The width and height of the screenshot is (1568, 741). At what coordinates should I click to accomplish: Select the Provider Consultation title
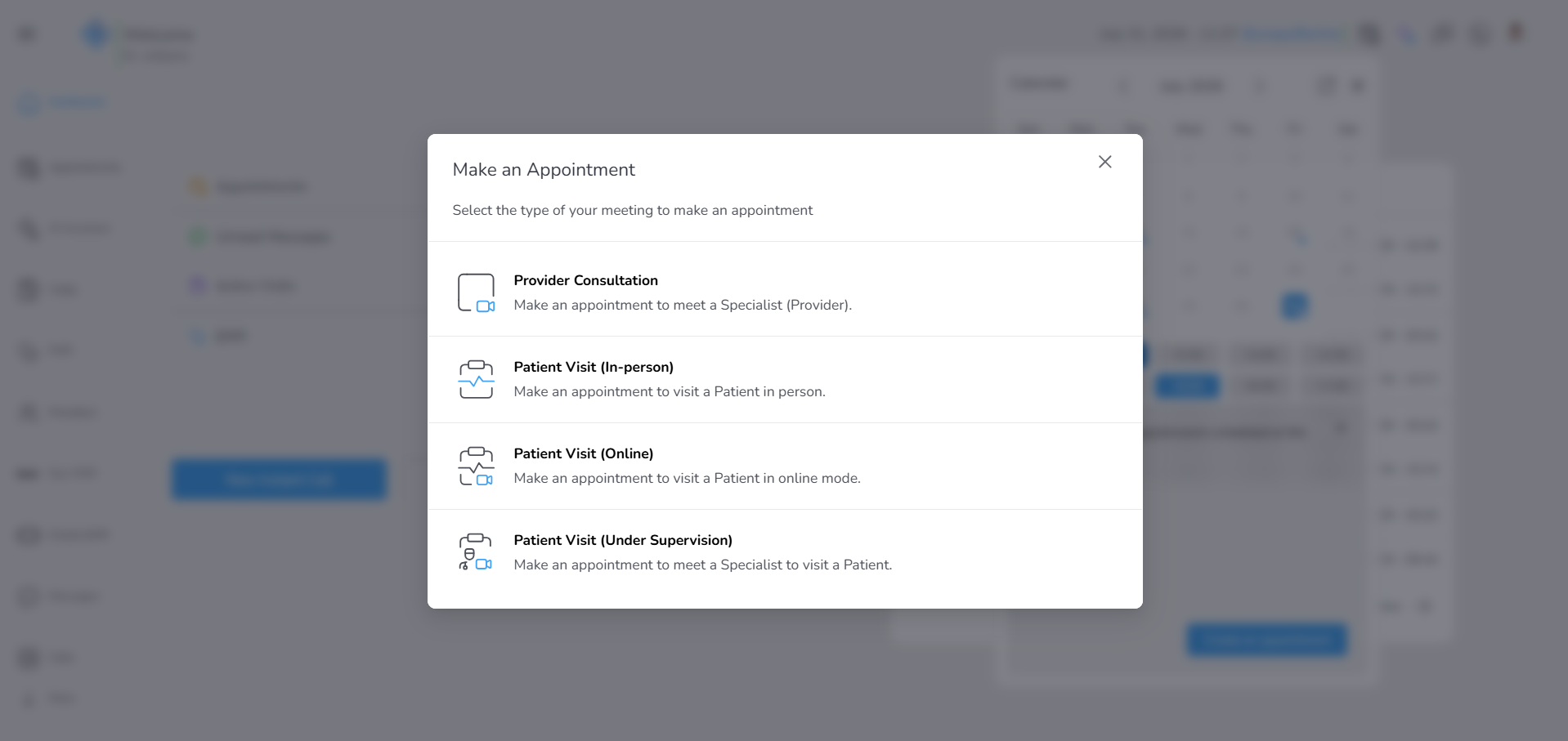585,280
